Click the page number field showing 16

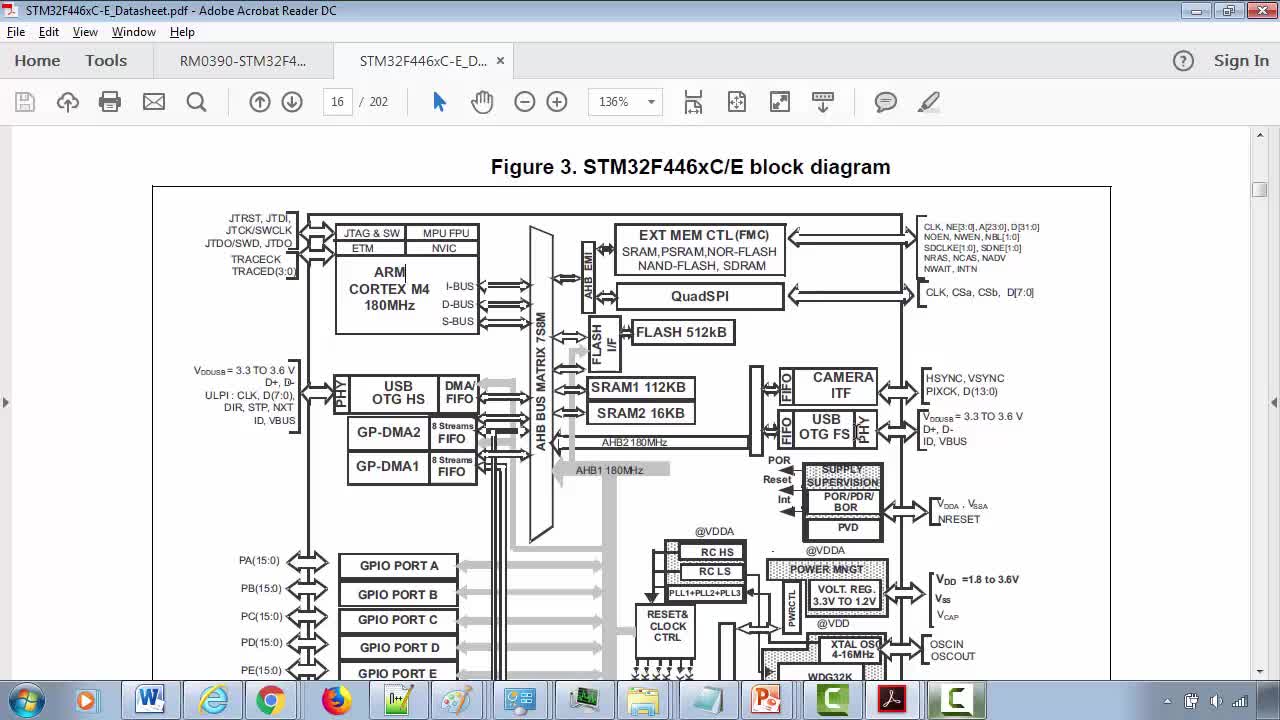338,102
